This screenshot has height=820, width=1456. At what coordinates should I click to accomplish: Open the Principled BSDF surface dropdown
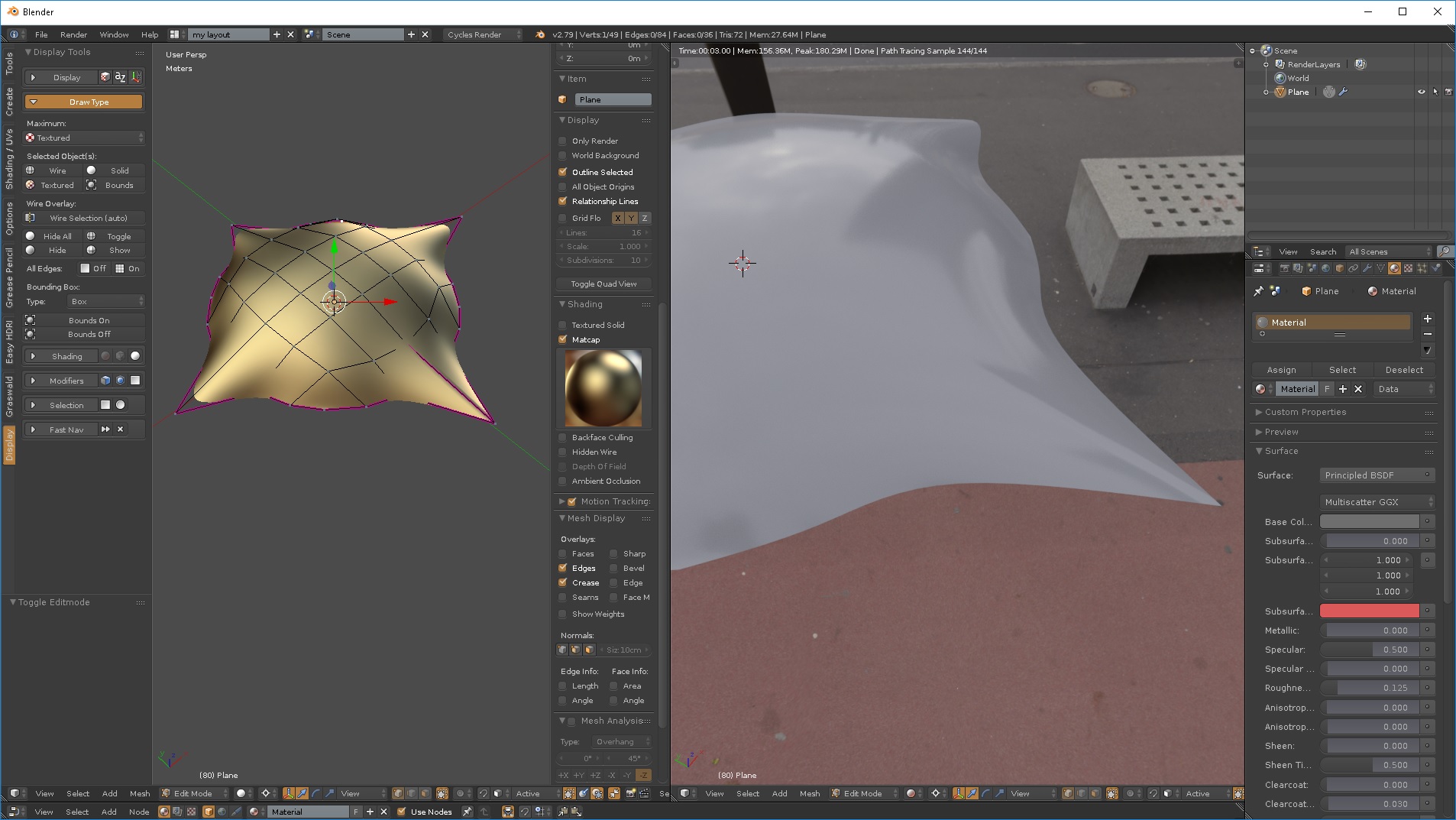[x=1377, y=475]
